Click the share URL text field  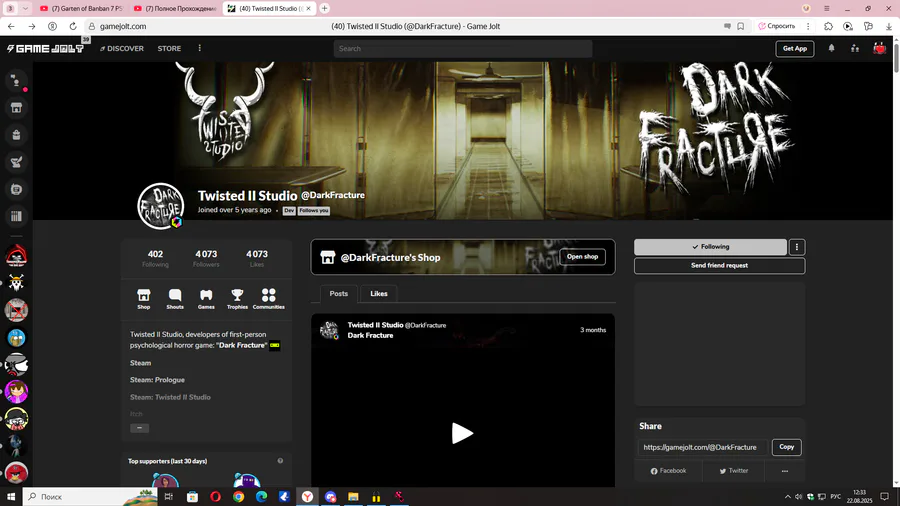click(703, 447)
